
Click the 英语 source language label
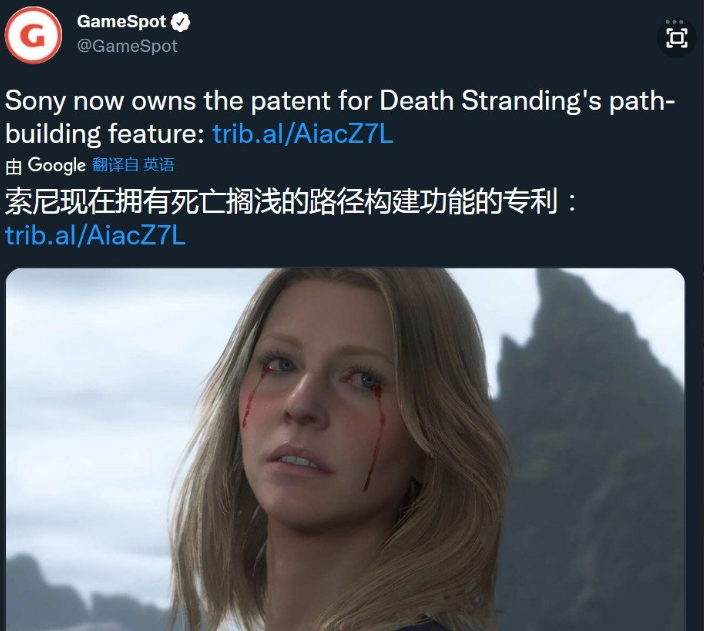[x=158, y=165]
